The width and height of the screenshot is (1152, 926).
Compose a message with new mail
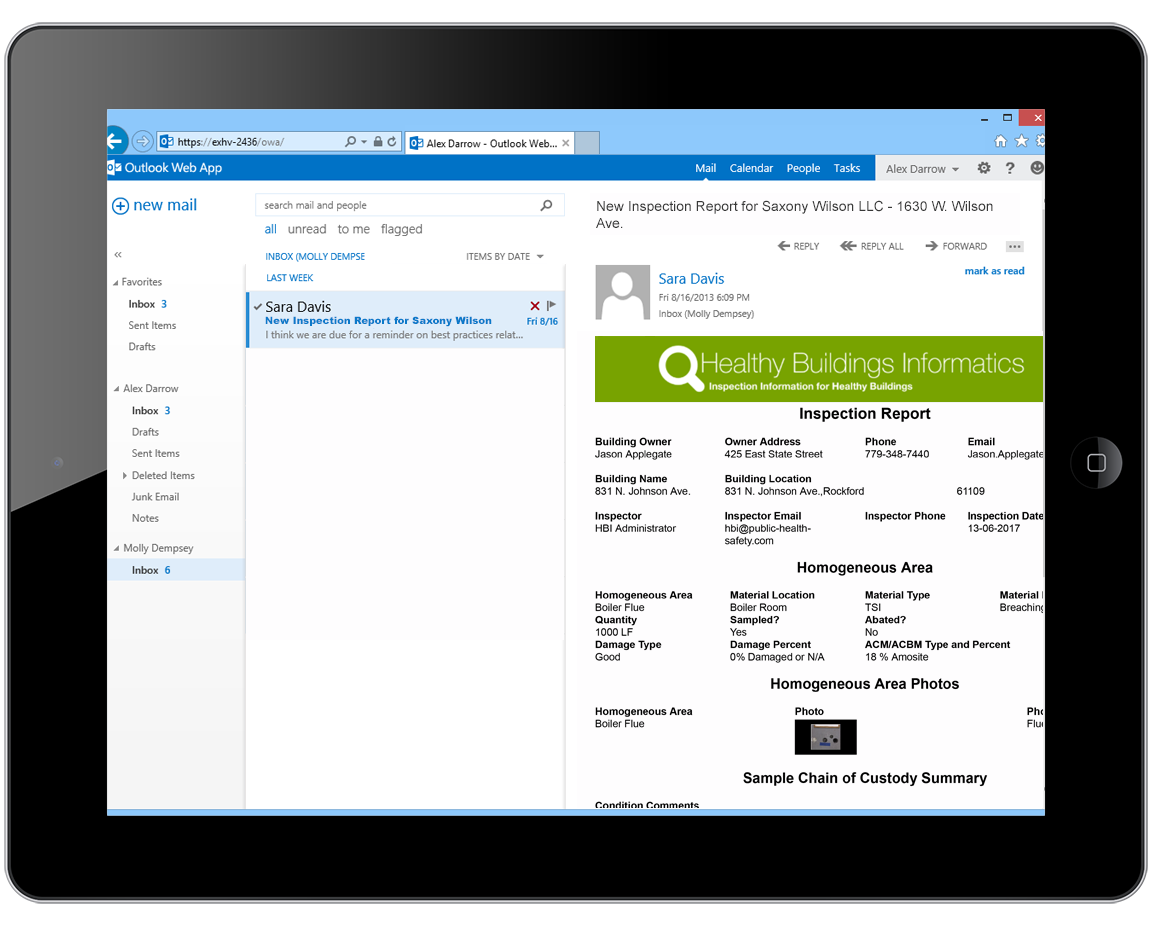(x=155, y=206)
